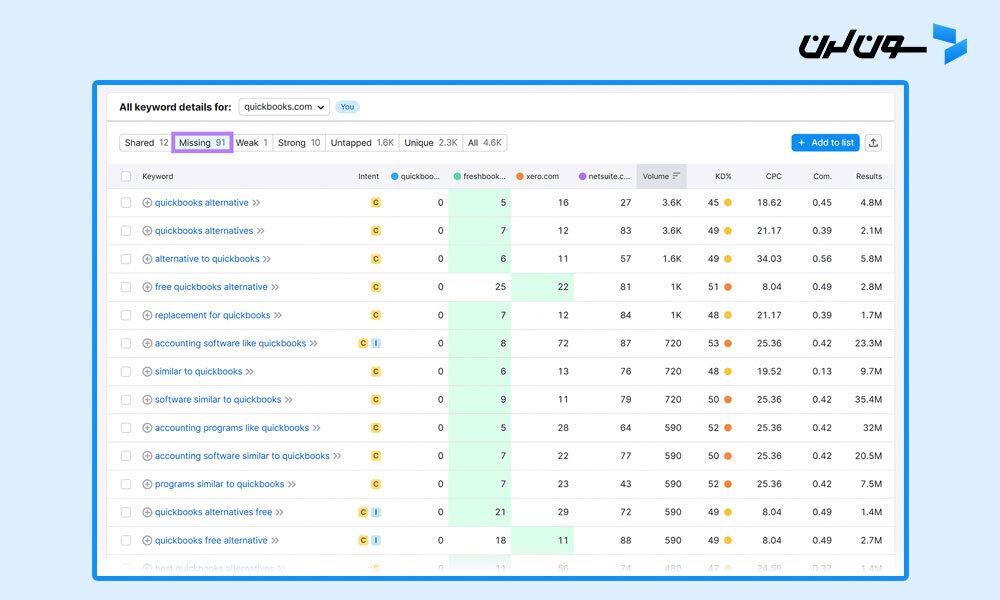
Task: Click commercial intent badge for 'programs similar to quickbooks'
Action: (376, 484)
